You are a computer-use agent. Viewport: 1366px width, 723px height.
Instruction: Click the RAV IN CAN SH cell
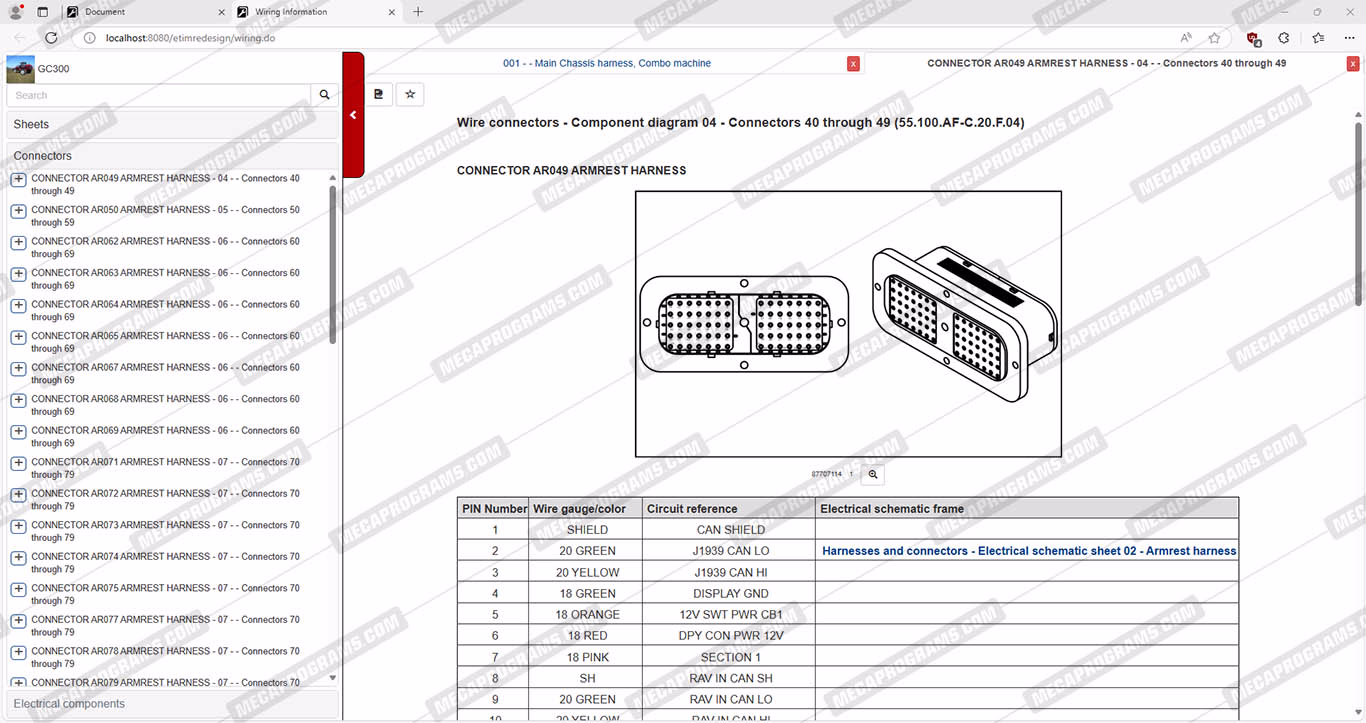[x=730, y=678]
